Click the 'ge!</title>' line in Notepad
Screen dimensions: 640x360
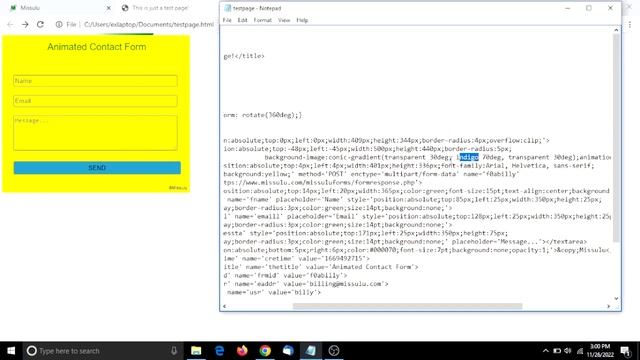pyautogui.click(x=244, y=56)
